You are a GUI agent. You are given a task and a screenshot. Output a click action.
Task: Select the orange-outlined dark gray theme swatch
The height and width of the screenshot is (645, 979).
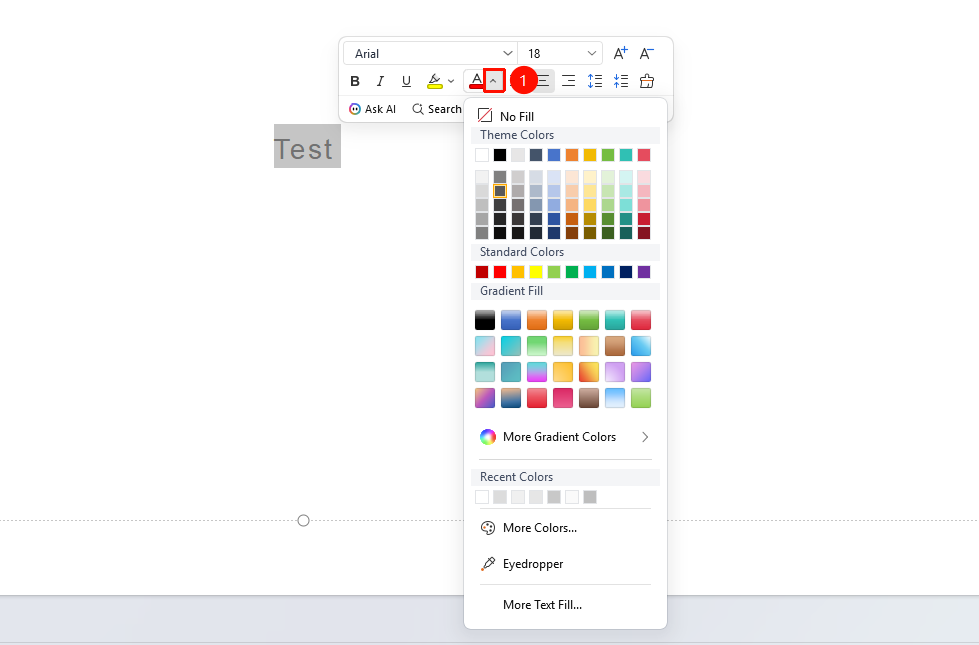[499, 191]
